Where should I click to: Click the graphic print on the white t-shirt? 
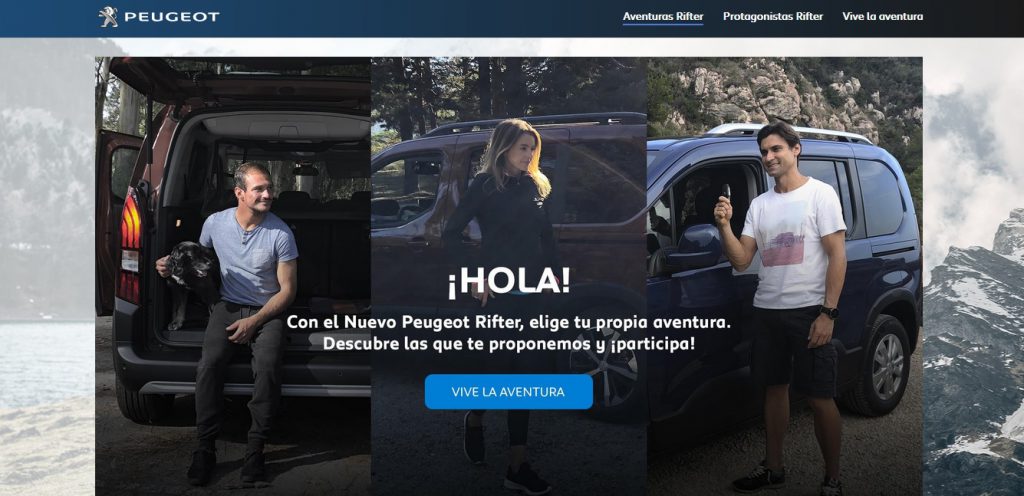[781, 250]
